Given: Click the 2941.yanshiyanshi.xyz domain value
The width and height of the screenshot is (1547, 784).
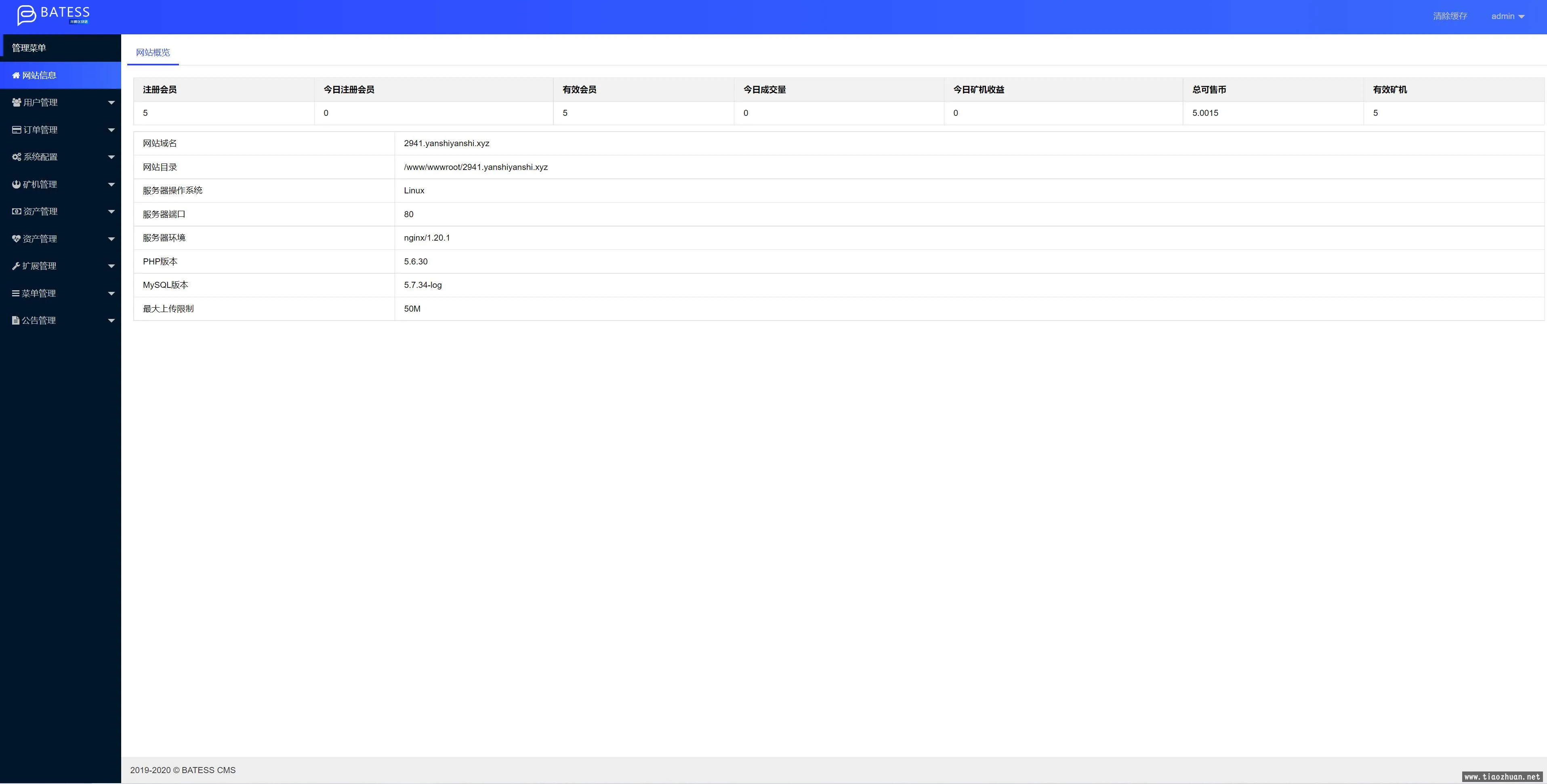Looking at the screenshot, I should pos(447,143).
